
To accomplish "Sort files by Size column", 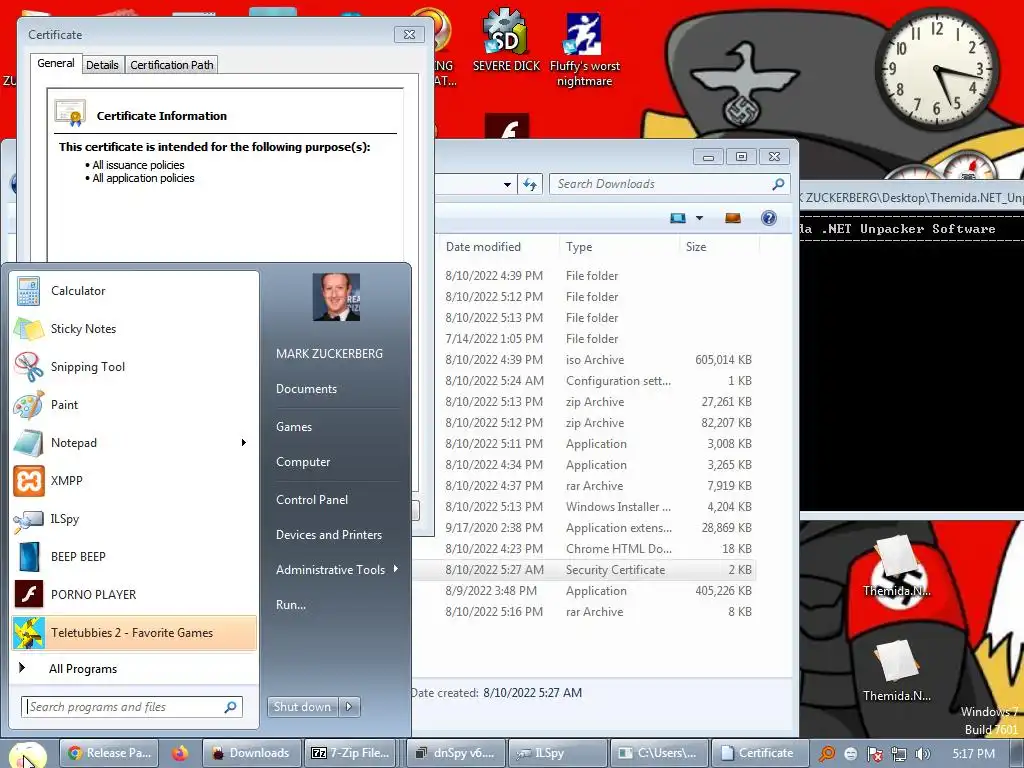I will [719, 247].
